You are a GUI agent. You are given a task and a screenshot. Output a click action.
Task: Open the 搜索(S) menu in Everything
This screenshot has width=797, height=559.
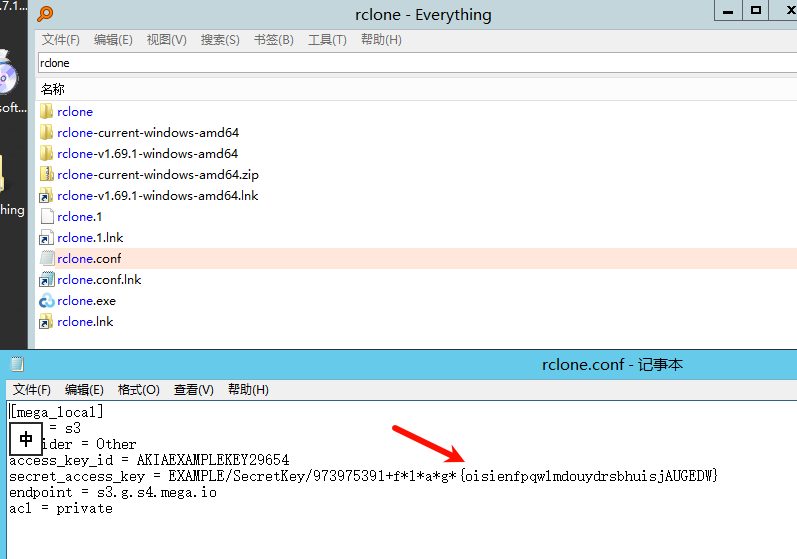220,40
